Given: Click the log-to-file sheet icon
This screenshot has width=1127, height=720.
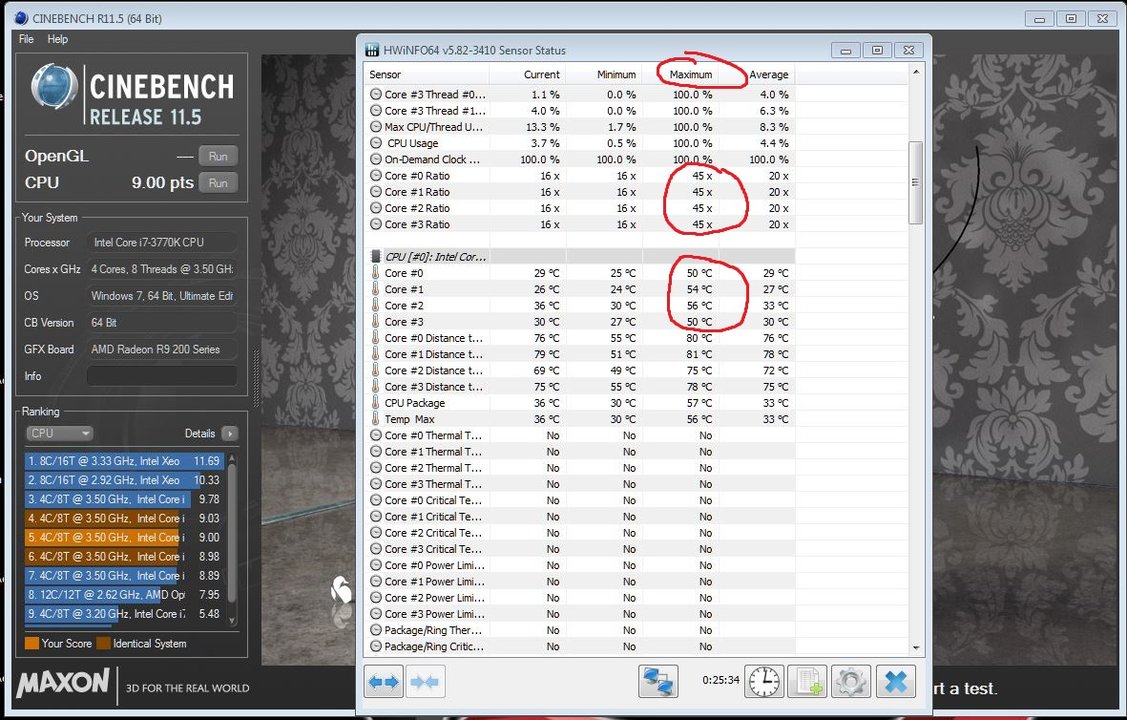Looking at the screenshot, I should coord(807,681).
